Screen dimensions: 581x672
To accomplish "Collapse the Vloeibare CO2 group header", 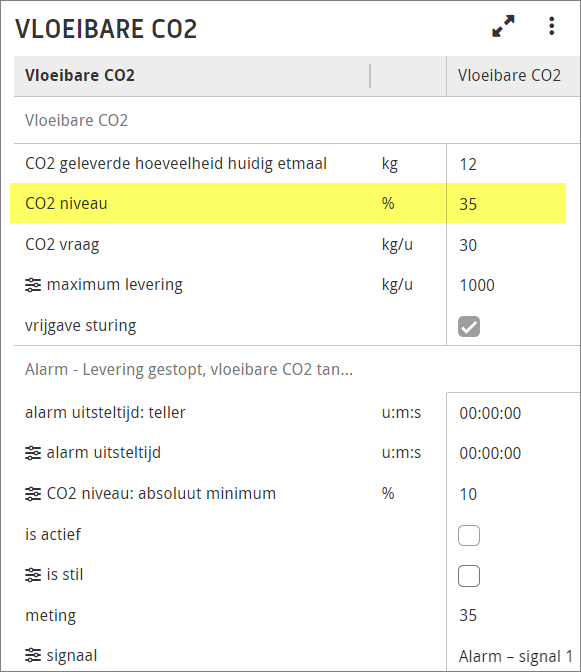I will coord(76,120).
